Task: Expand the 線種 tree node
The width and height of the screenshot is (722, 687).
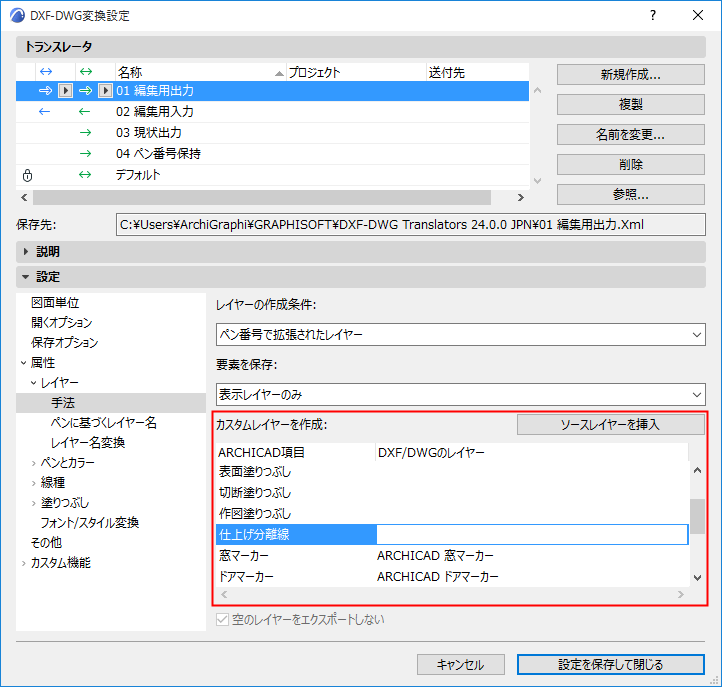Action: click(34, 483)
